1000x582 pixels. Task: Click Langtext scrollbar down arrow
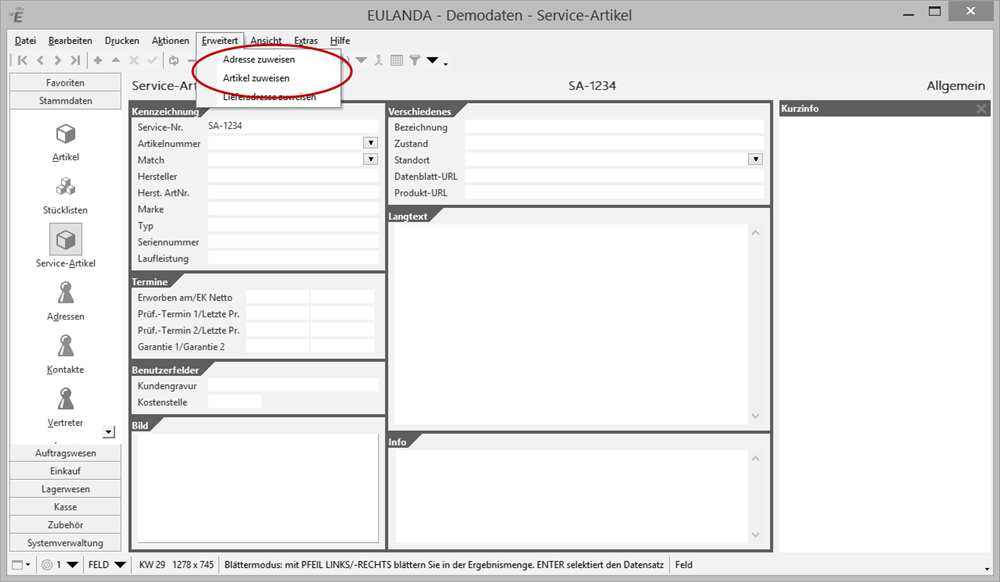756,416
